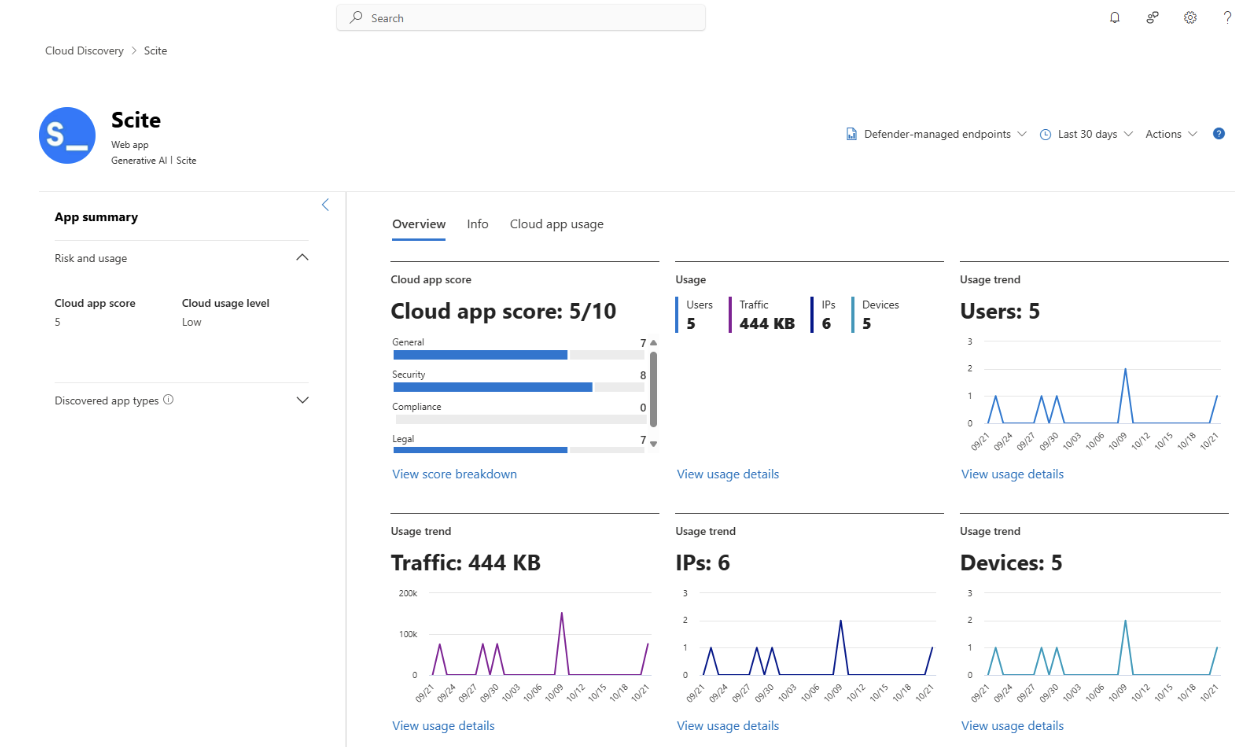
Task: Click the Cloud usage level Low value
Action: (x=191, y=322)
